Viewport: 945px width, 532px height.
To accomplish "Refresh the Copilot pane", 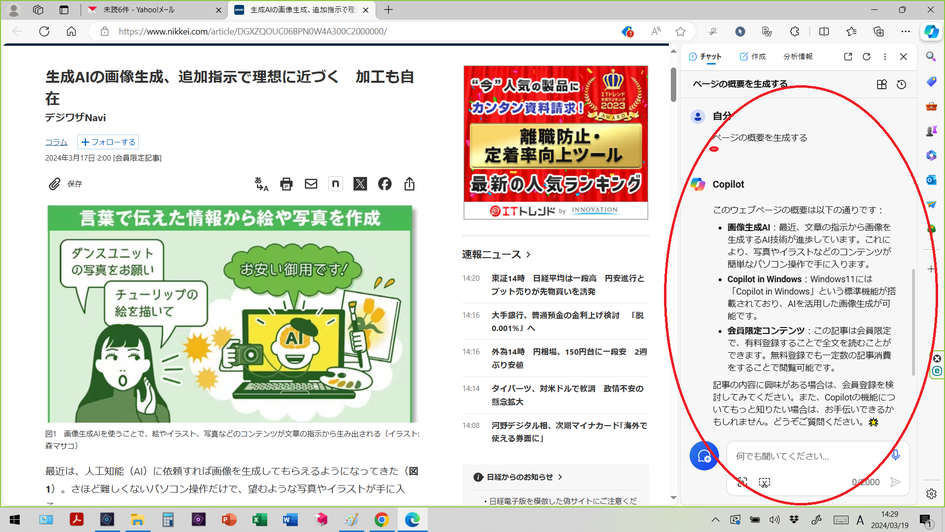I will click(867, 57).
